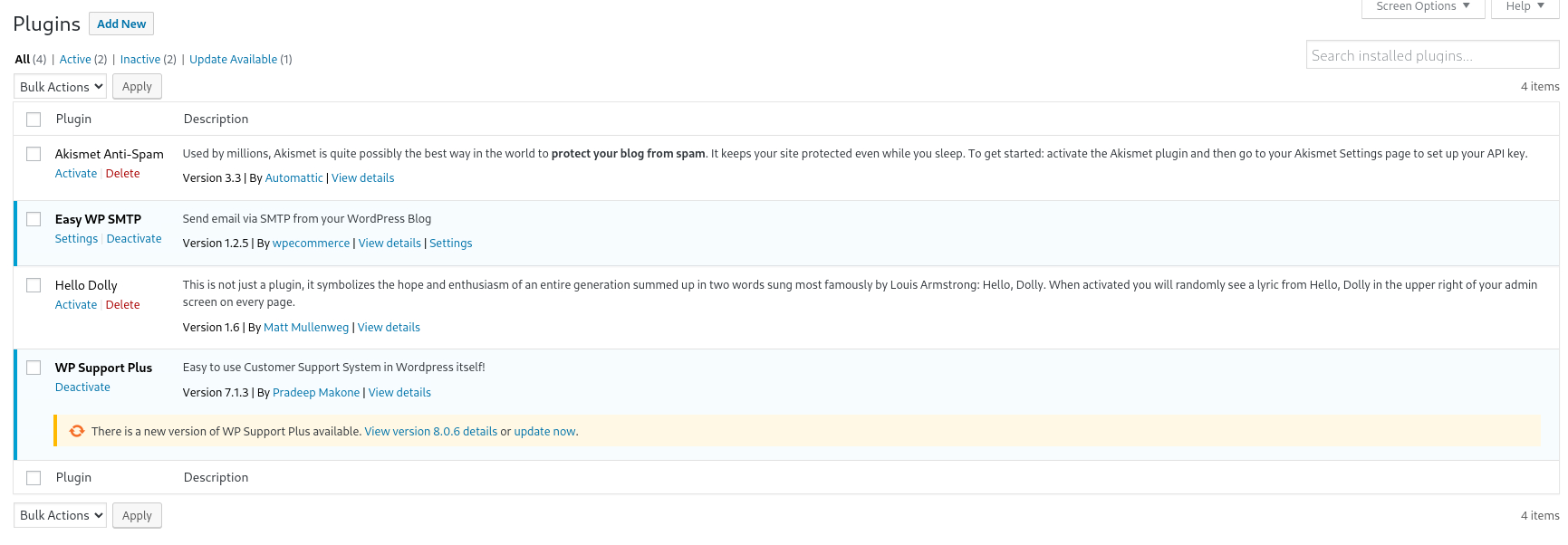
Task: Click the Akismet Anti-Spam plugin name
Action: [110, 155]
